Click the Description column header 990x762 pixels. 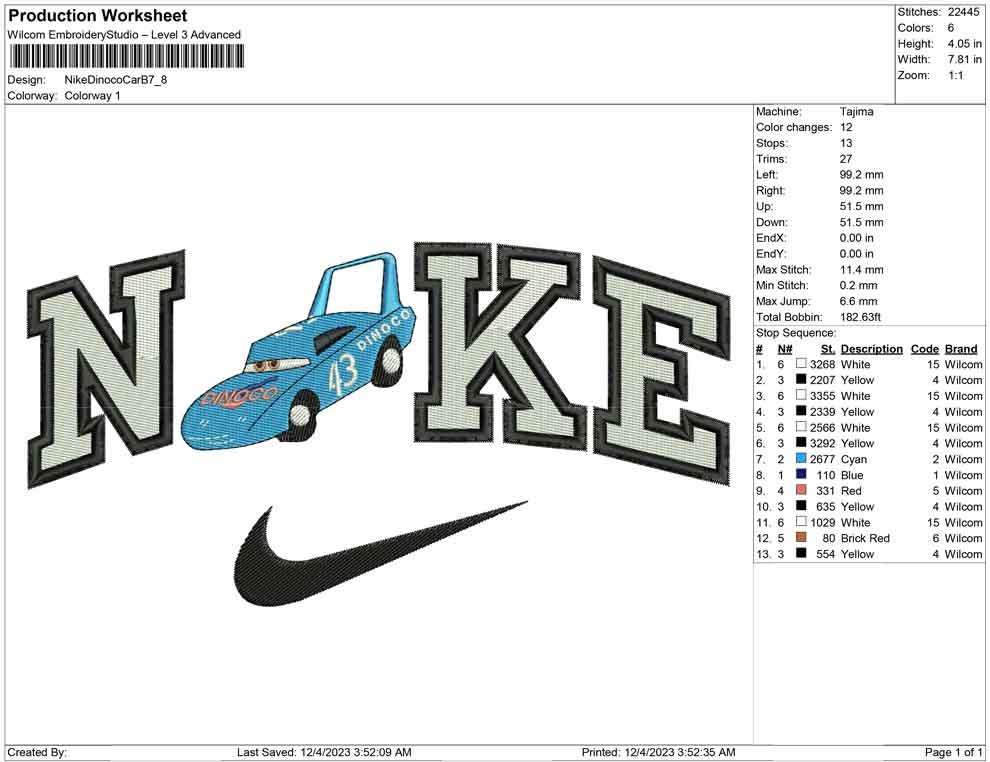pos(871,348)
